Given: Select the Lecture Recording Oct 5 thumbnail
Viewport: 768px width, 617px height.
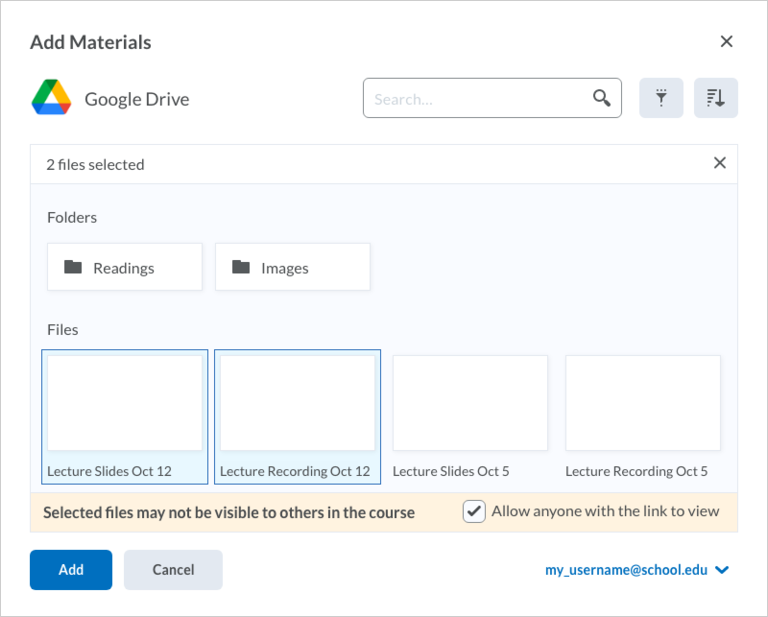Looking at the screenshot, I should [643, 403].
